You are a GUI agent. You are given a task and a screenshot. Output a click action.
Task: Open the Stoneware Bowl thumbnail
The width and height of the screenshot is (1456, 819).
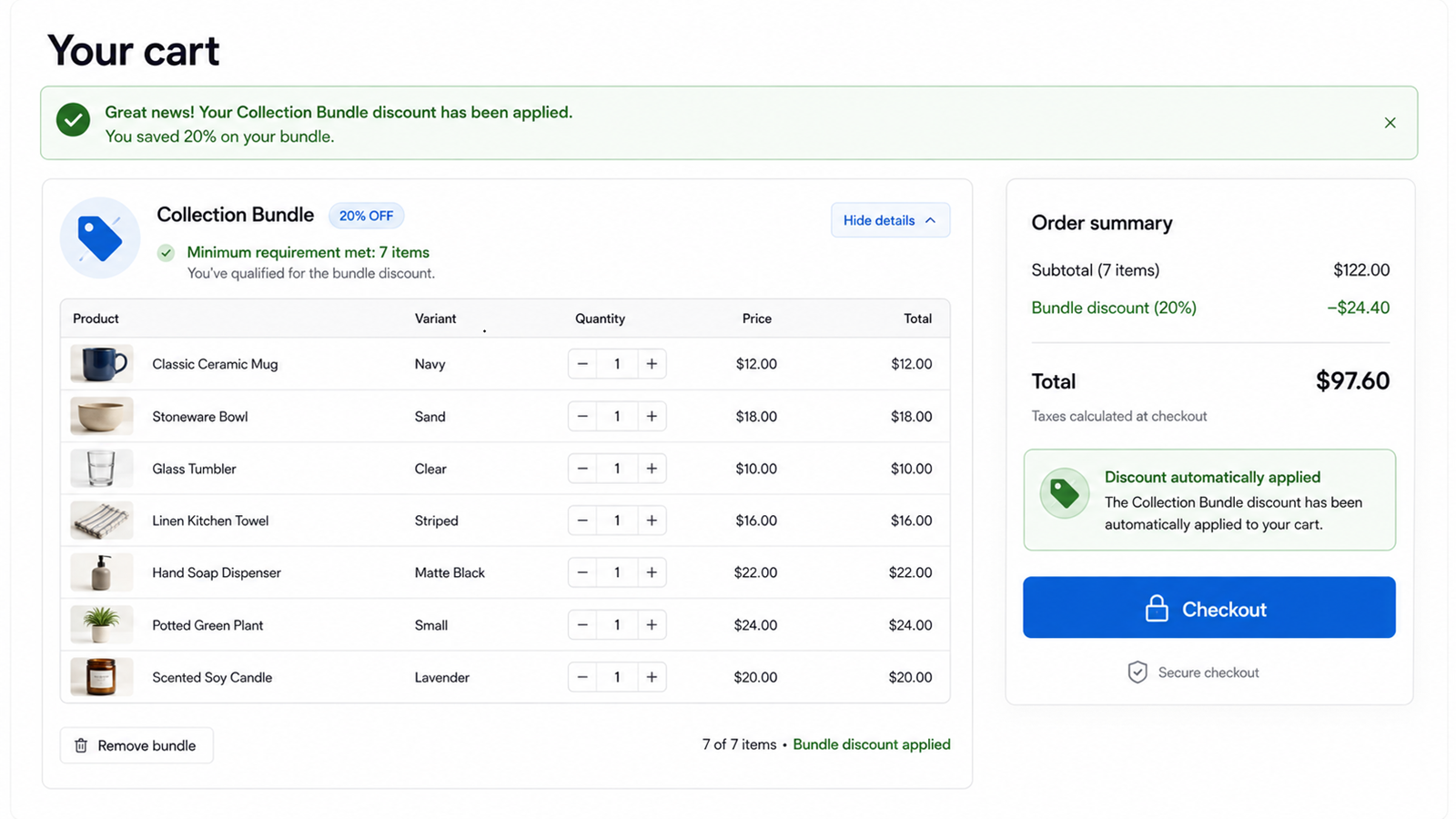tap(102, 416)
